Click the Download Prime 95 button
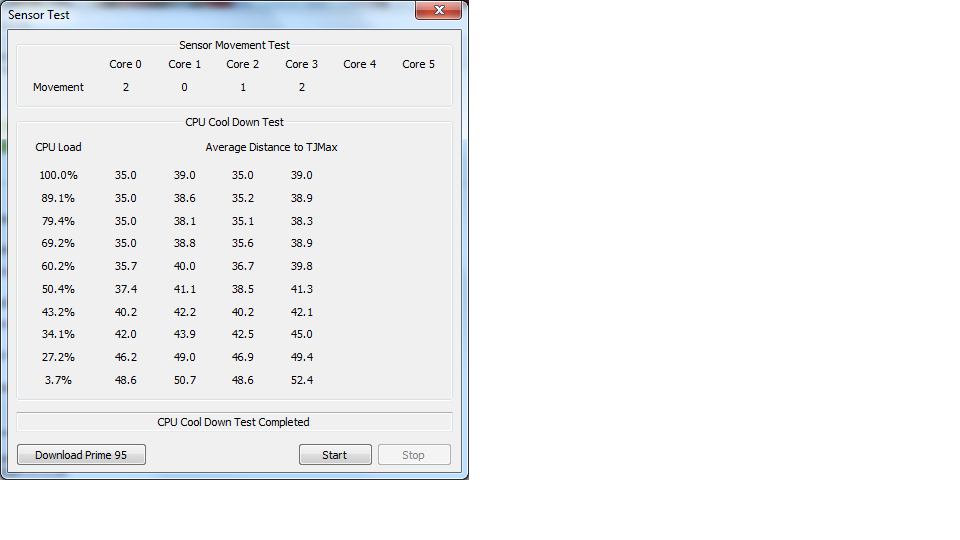 (x=81, y=455)
